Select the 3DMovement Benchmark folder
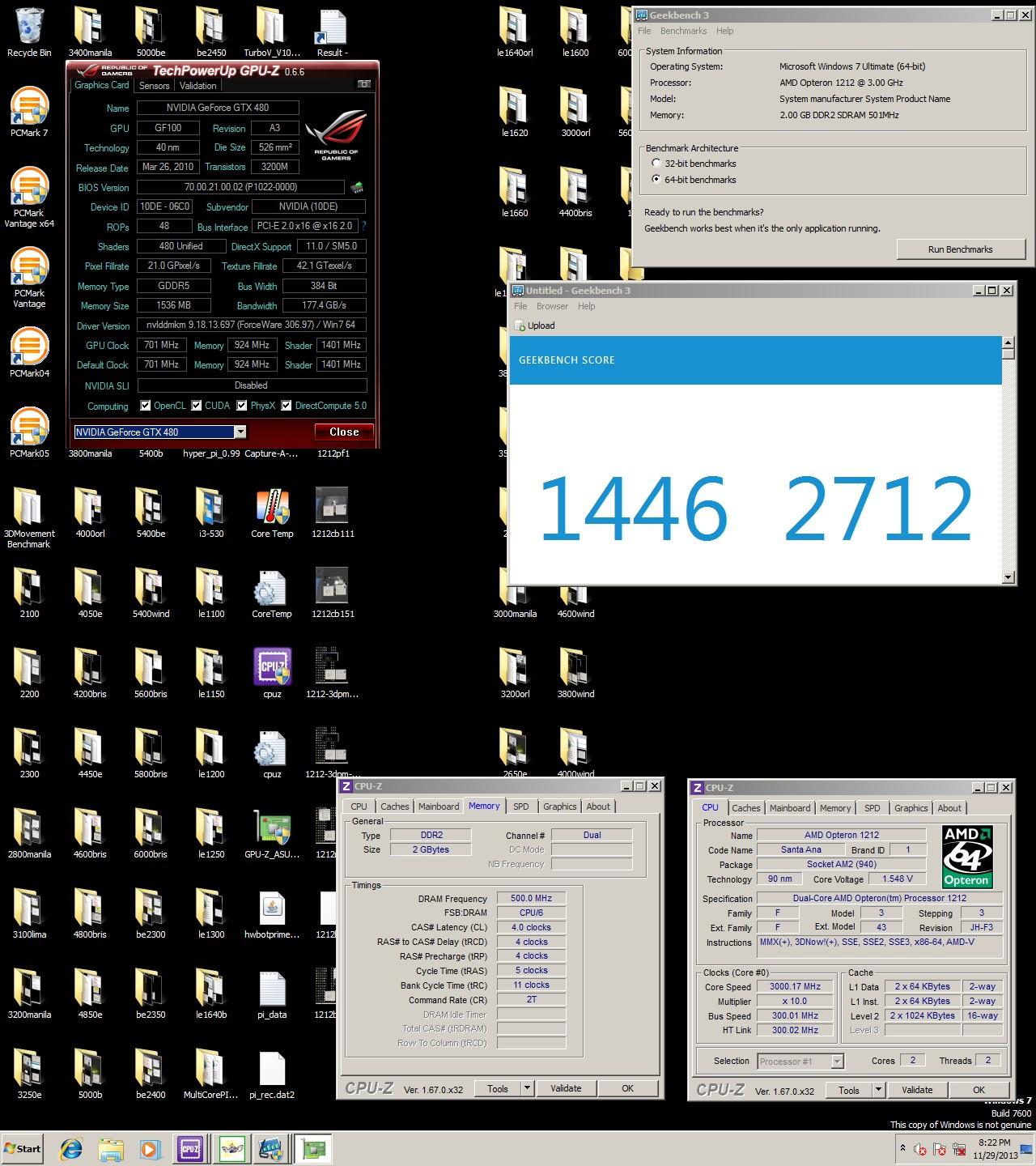The width and height of the screenshot is (1036, 1166). [x=29, y=517]
